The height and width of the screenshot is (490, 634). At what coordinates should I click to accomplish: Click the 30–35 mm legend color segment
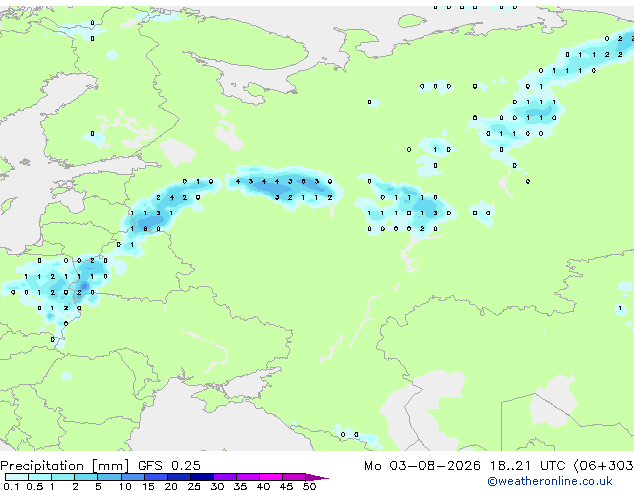point(224,477)
